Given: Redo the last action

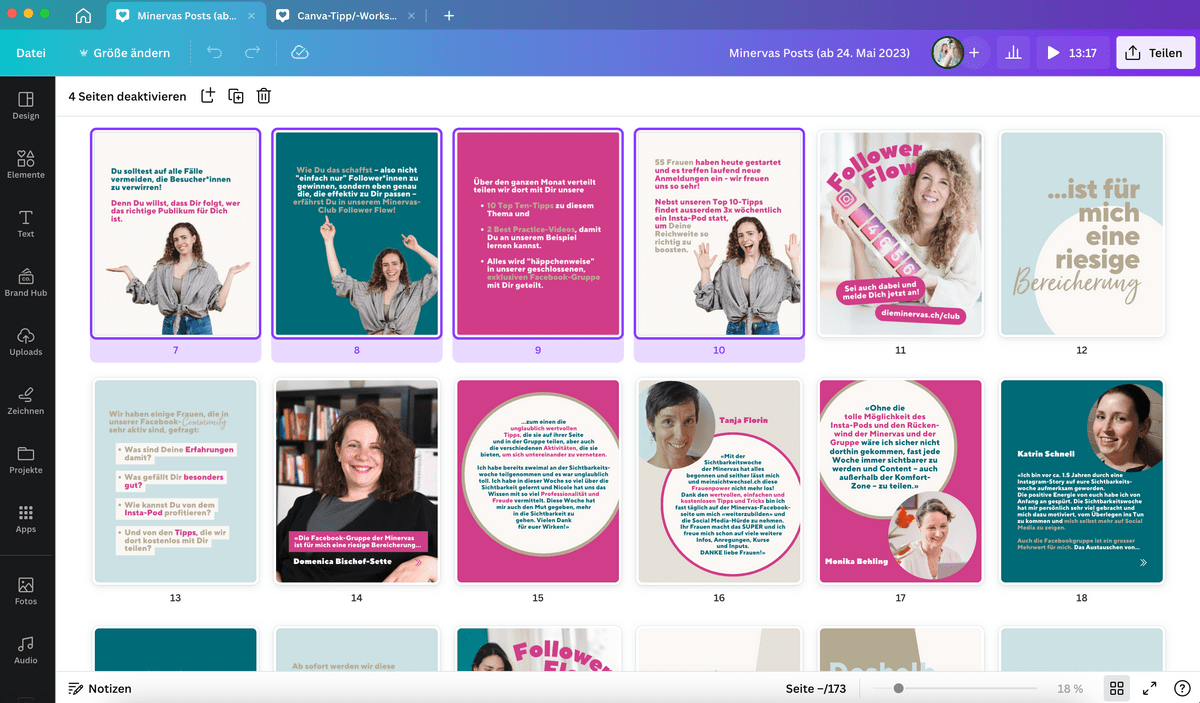Looking at the screenshot, I should 252,53.
